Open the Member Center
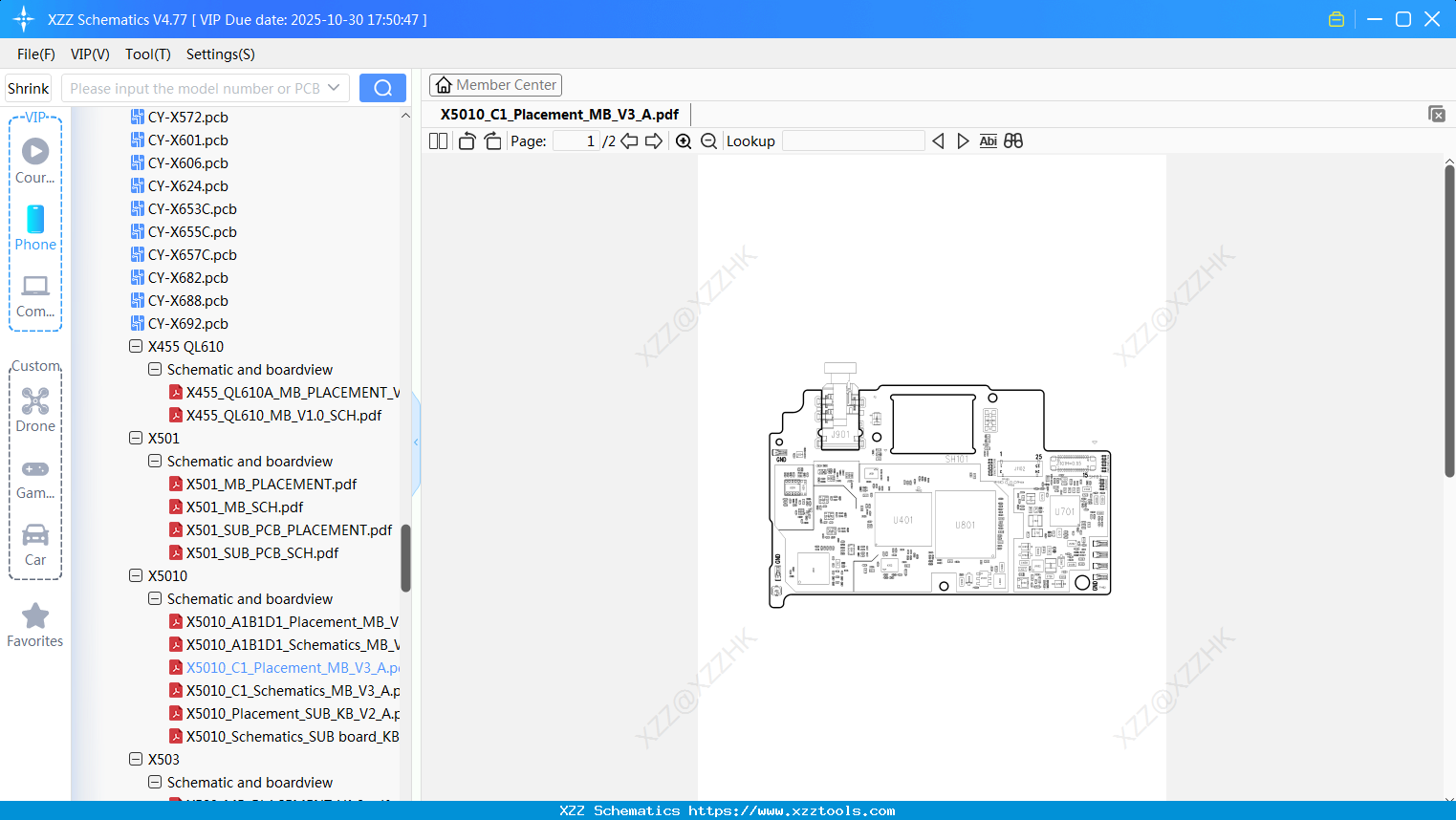This screenshot has width=1456, height=820. click(x=495, y=84)
